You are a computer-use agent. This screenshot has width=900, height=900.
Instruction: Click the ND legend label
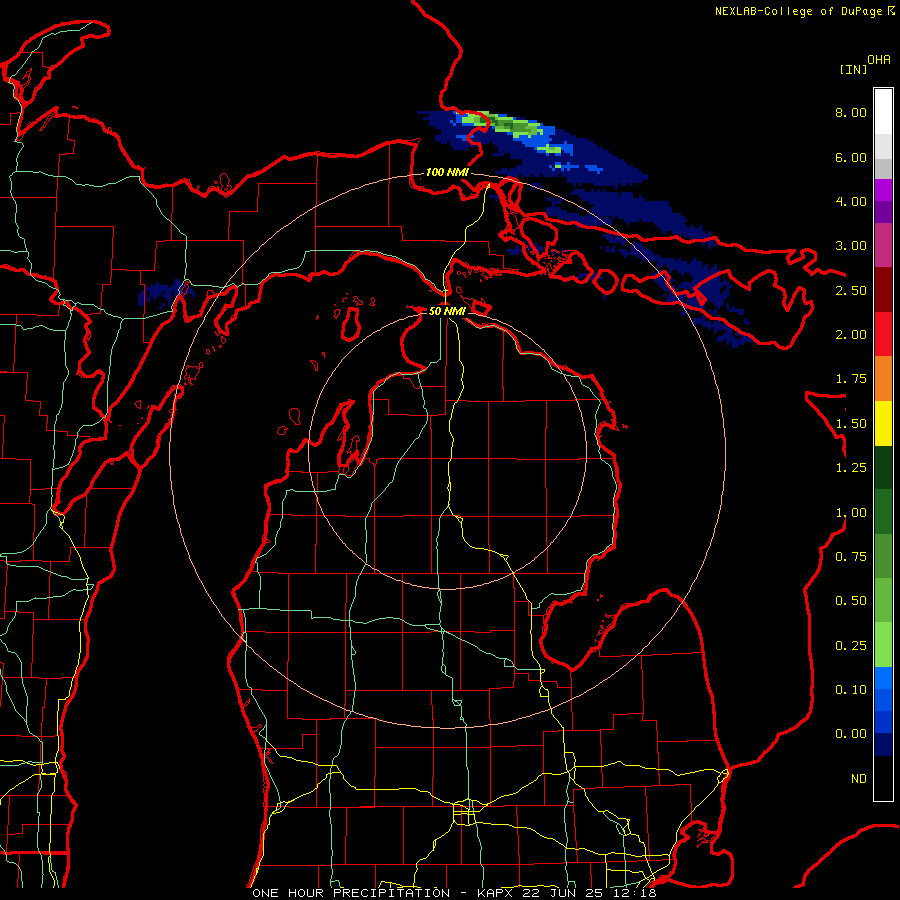tap(859, 779)
